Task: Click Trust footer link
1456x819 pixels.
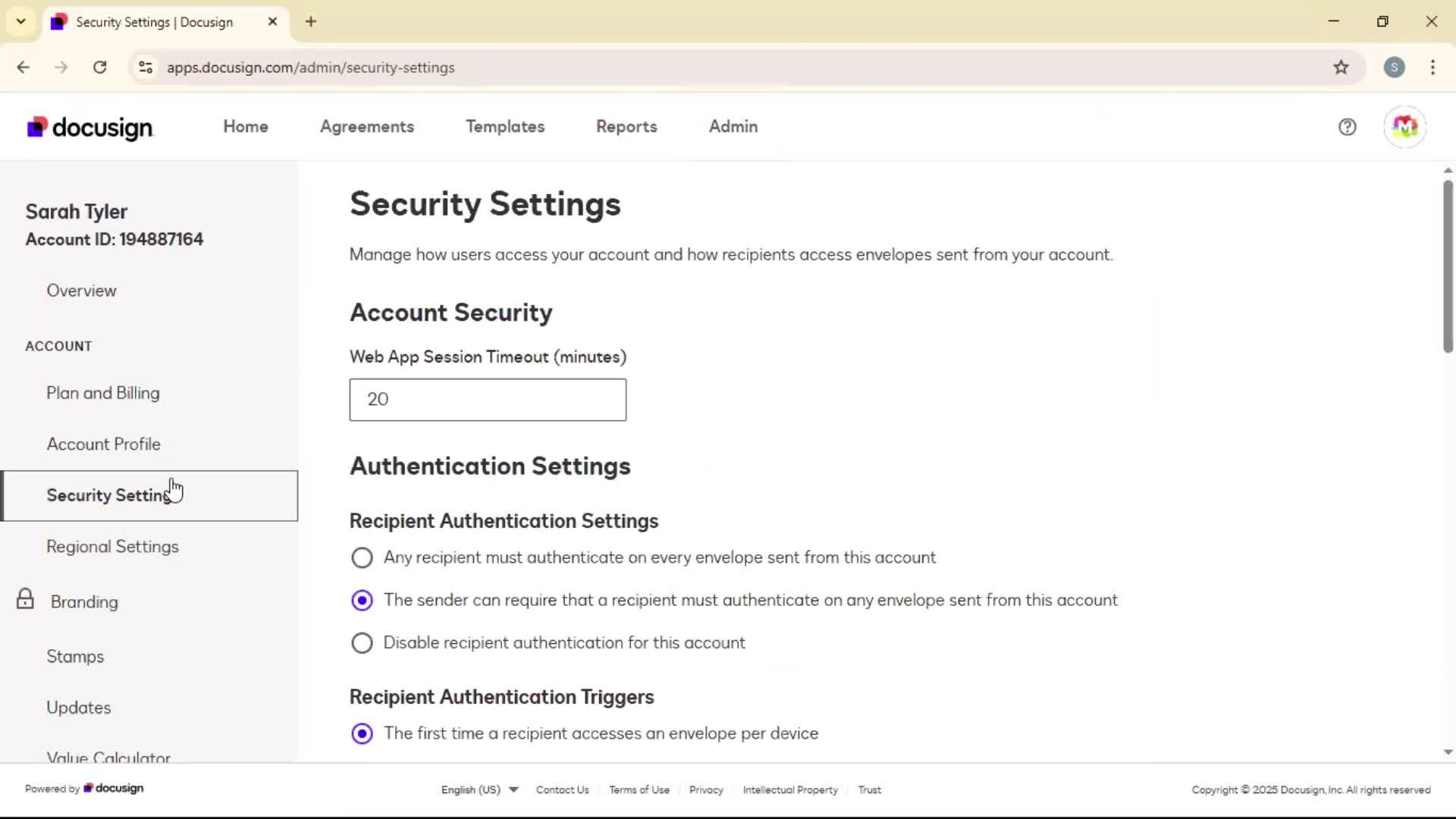Action: coord(870,789)
